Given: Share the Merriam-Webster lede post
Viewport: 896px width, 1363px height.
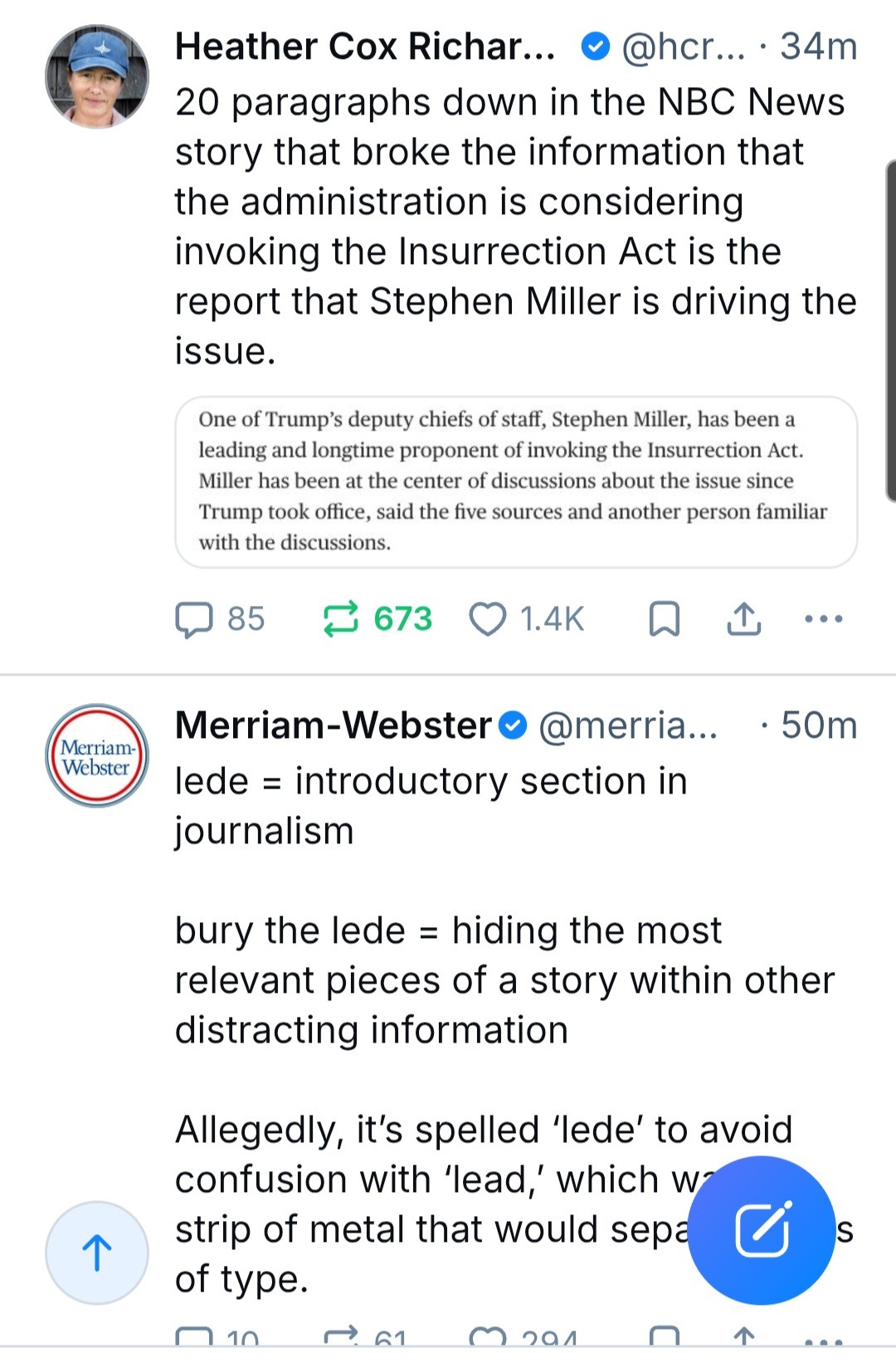Looking at the screenshot, I should tap(744, 1338).
